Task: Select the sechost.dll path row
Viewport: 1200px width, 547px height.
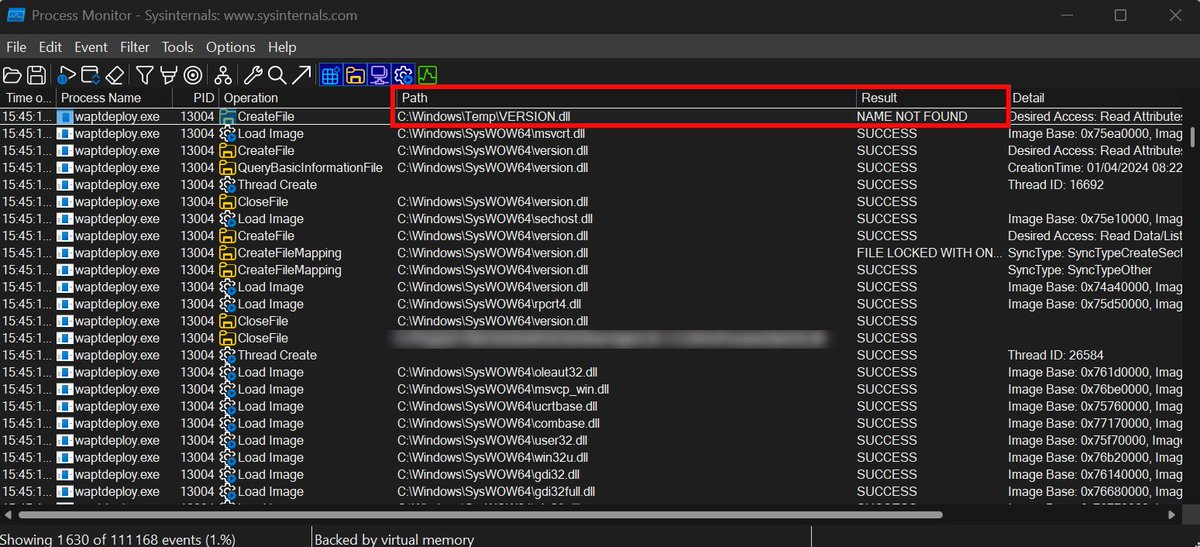Action: coord(495,219)
